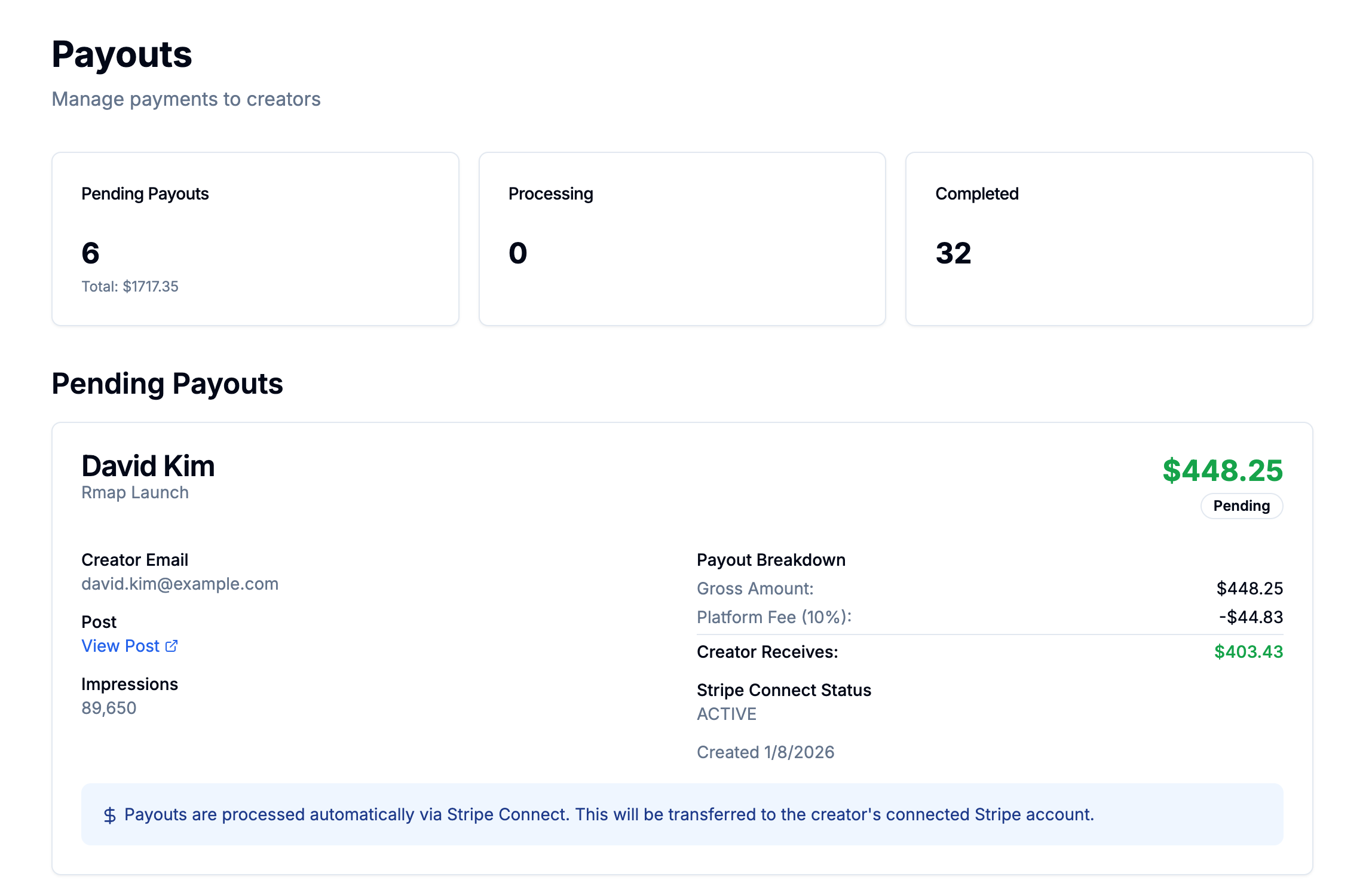
Task: Open the View Post link
Action: click(x=121, y=646)
